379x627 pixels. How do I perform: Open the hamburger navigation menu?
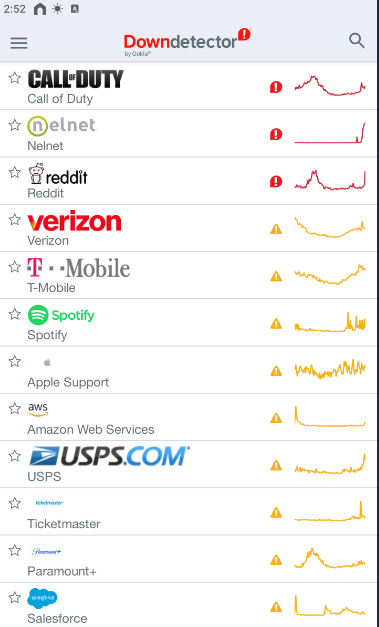(x=19, y=43)
